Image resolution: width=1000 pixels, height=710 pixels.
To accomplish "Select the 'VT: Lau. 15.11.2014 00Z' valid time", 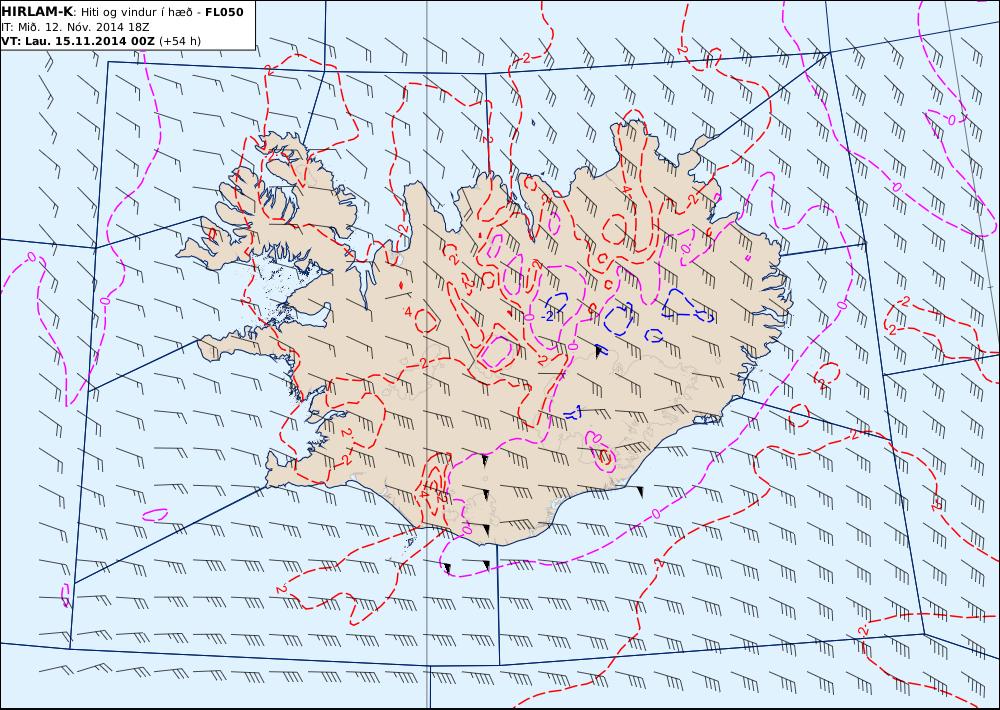I will click(x=78, y=41).
